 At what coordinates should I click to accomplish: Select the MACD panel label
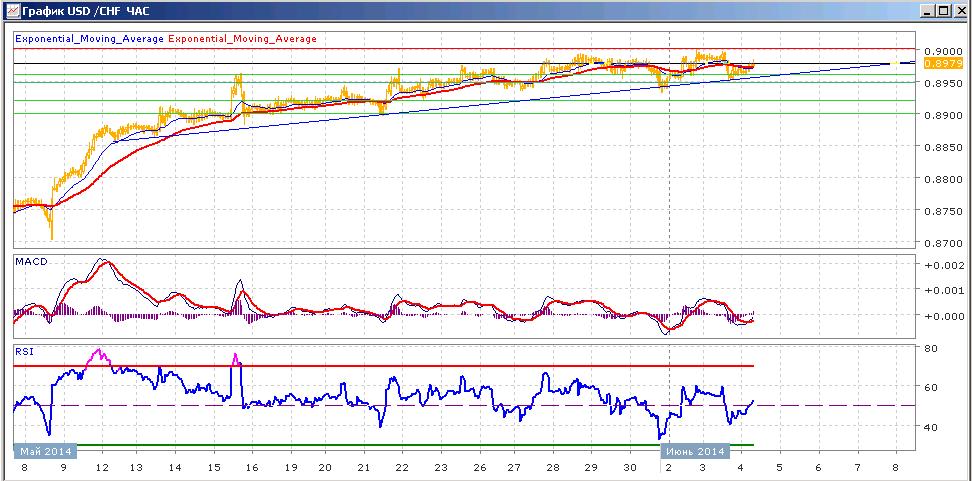coord(32,262)
